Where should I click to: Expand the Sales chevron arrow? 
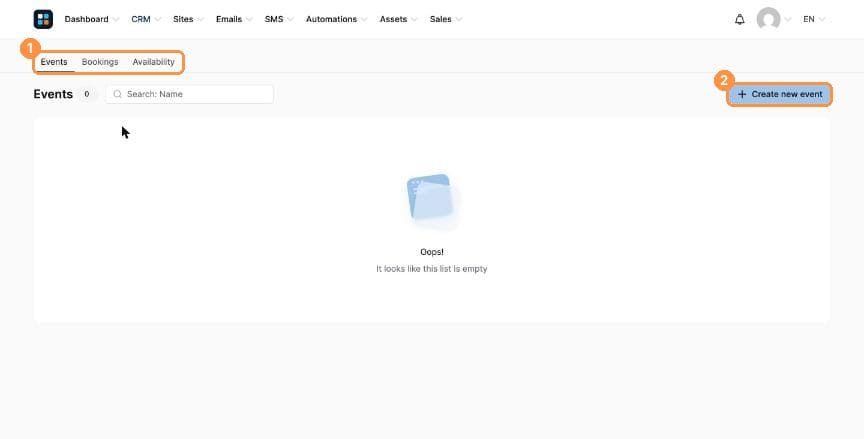458,20
